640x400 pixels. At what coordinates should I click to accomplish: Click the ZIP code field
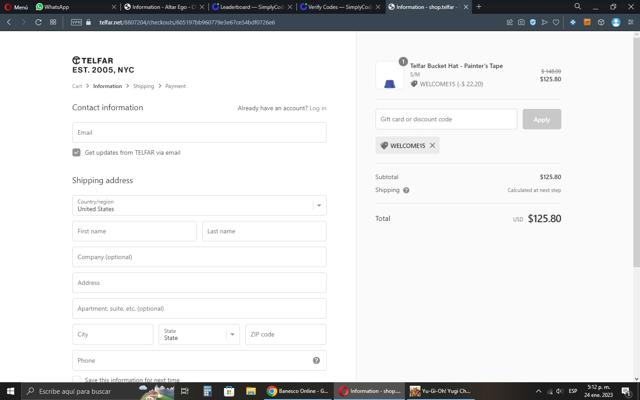pyautogui.click(x=286, y=334)
